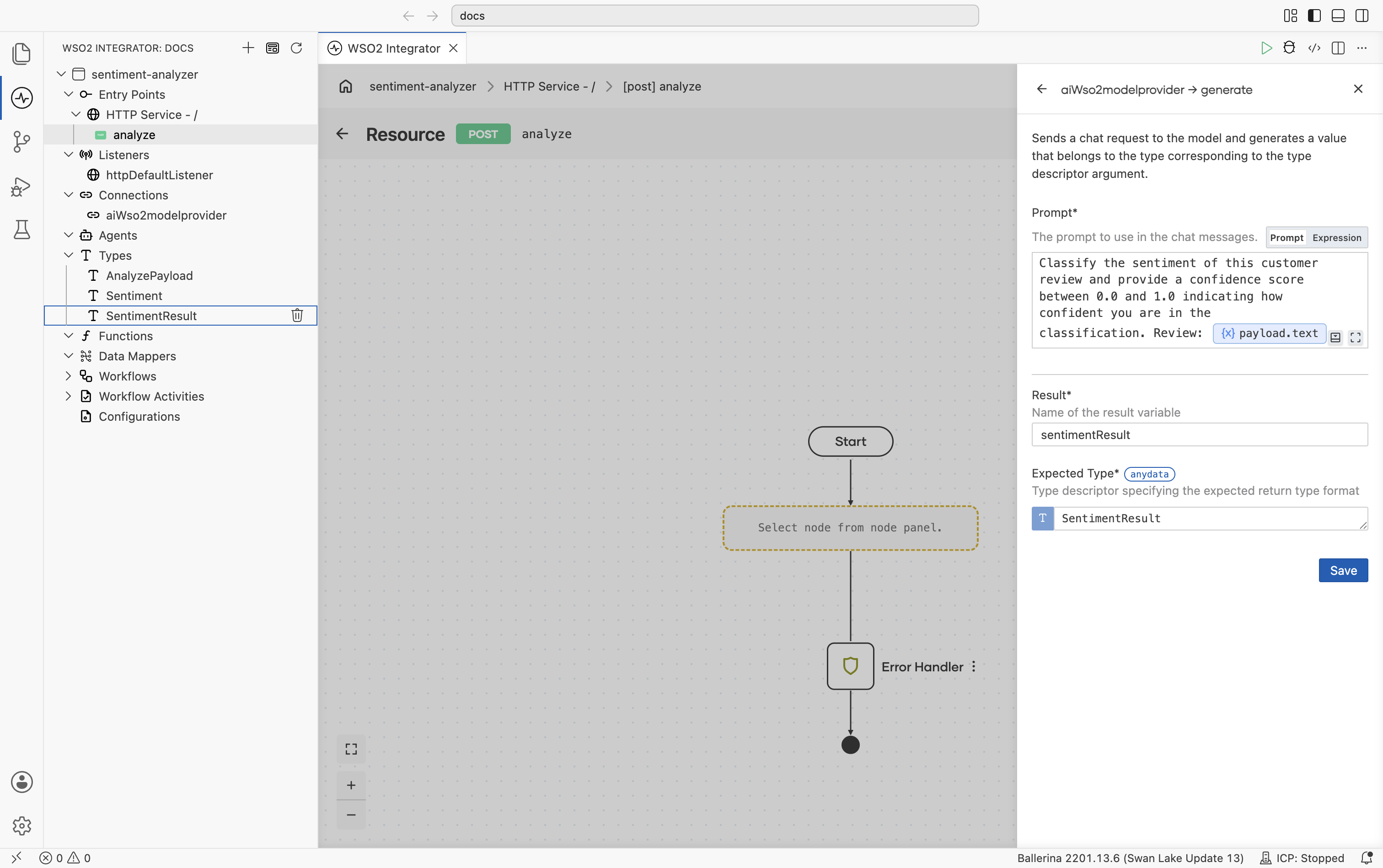Collapse the Connections section

68,195
